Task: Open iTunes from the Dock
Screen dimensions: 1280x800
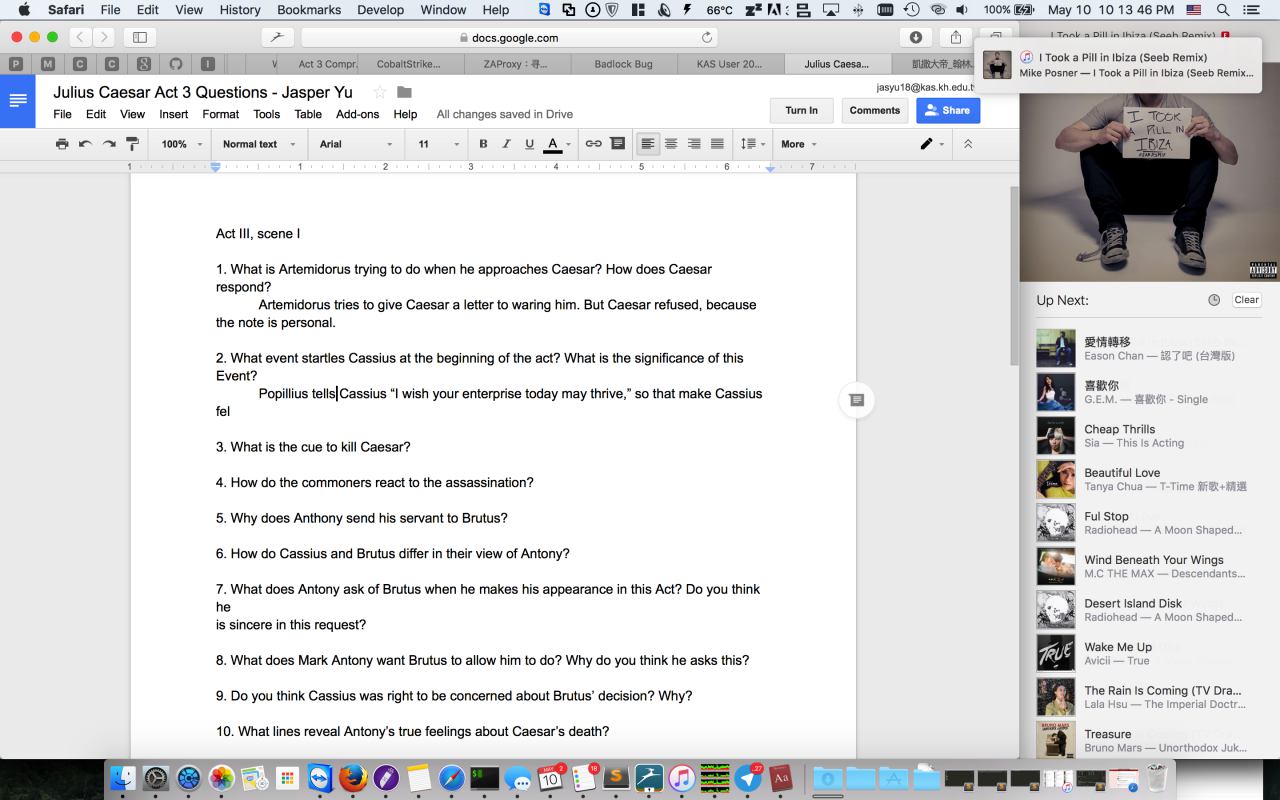Action: click(x=682, y=777)
